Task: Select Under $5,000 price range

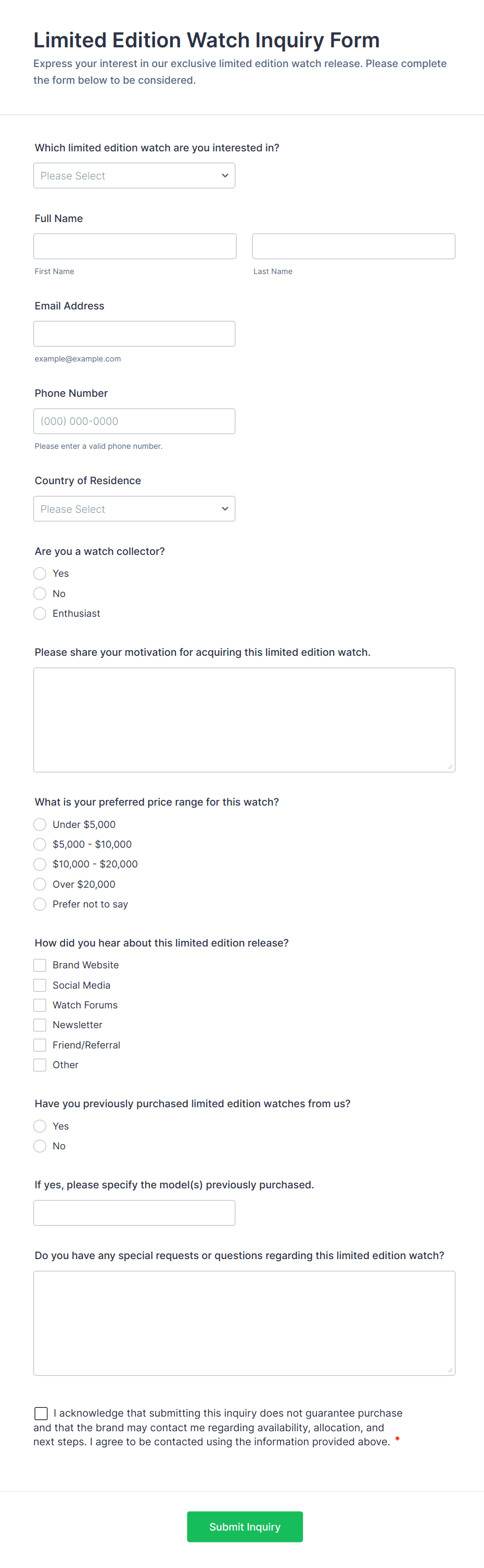Action: click(40, 824)
